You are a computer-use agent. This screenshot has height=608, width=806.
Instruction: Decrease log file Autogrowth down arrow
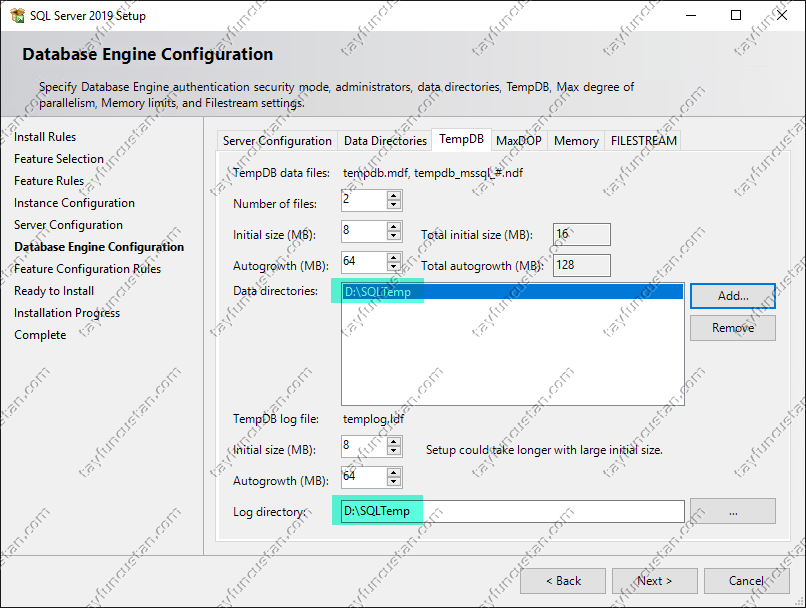[394, 482]
